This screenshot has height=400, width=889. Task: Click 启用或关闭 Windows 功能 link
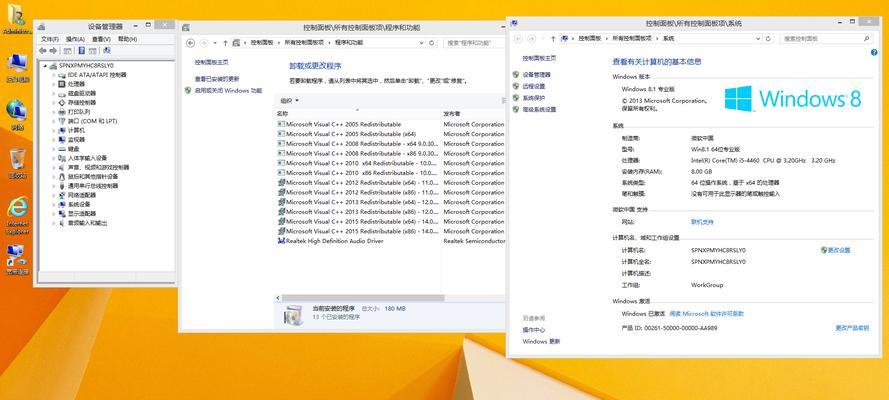click(x=228, y=90)
